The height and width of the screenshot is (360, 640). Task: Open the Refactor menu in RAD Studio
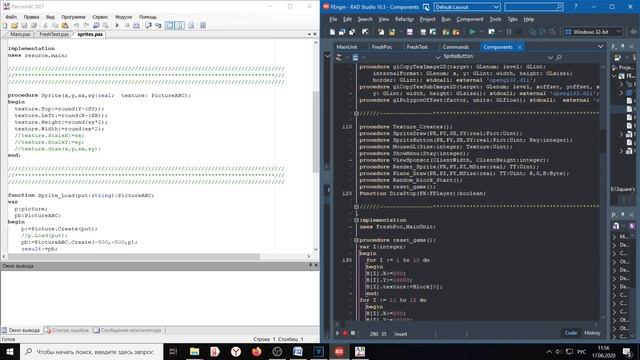click(404, 19)
